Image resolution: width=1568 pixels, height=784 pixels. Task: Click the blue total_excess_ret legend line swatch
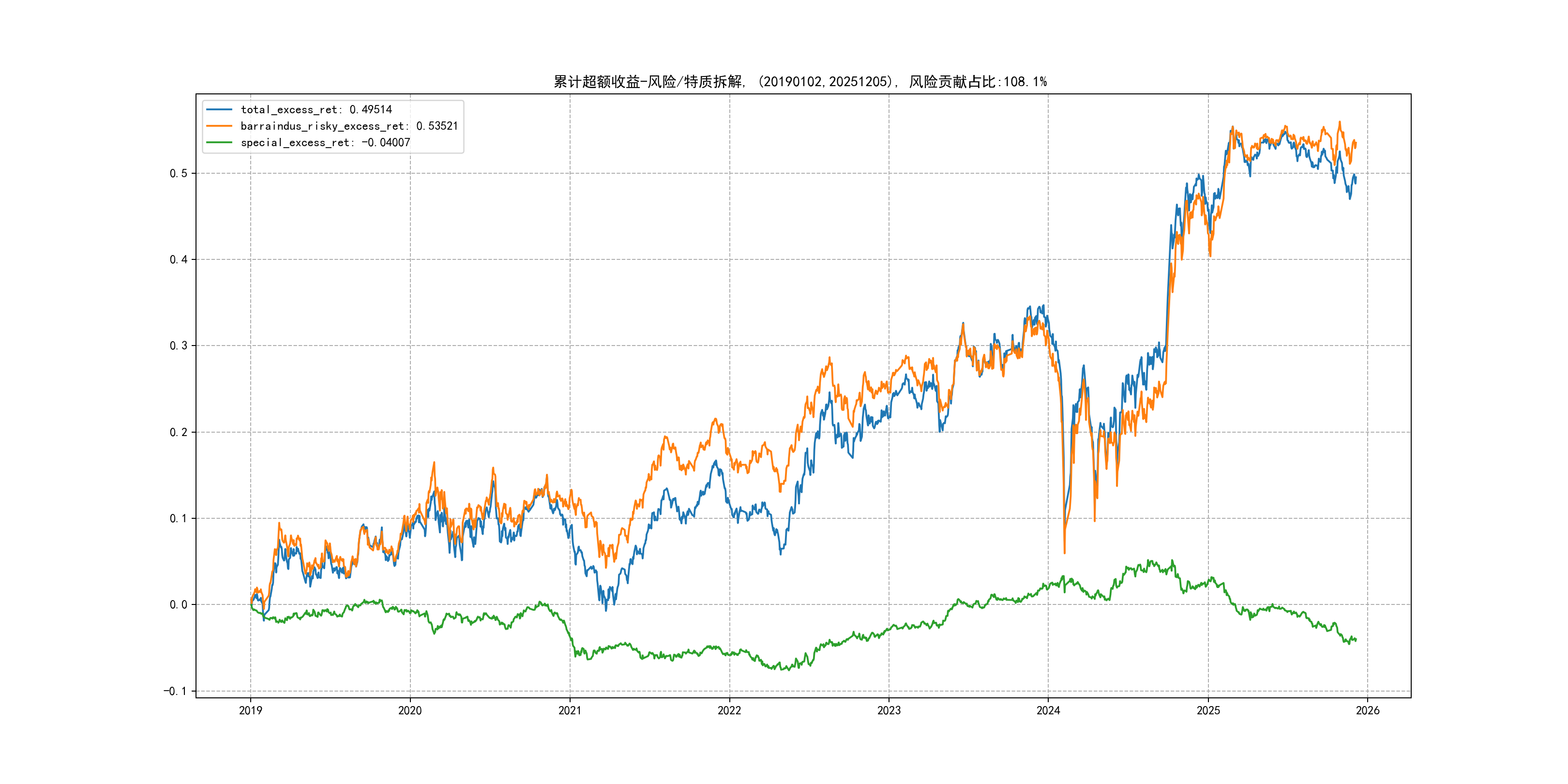pyautogui.click(x=219, y=109)
